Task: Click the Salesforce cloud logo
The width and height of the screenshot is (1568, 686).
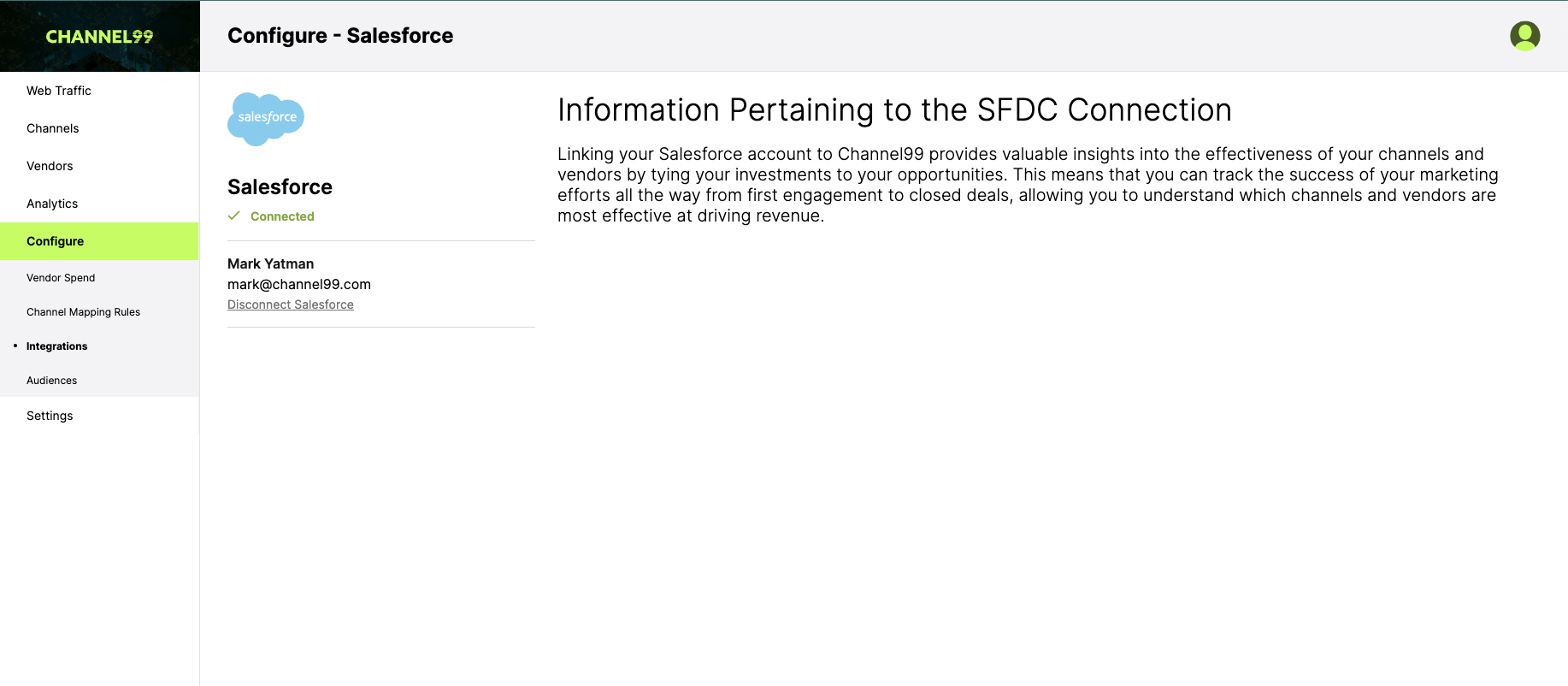Action: point(266,119)
